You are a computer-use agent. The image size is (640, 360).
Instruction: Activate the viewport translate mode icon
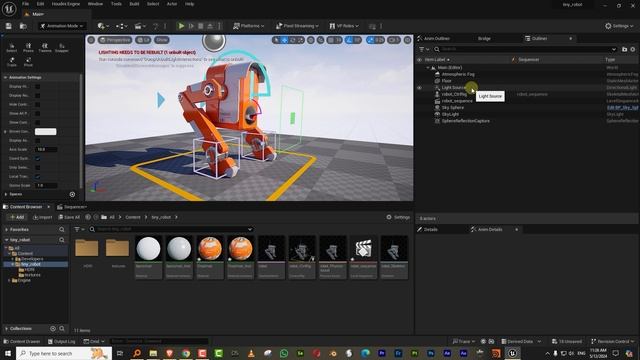[x=284, y=40]
